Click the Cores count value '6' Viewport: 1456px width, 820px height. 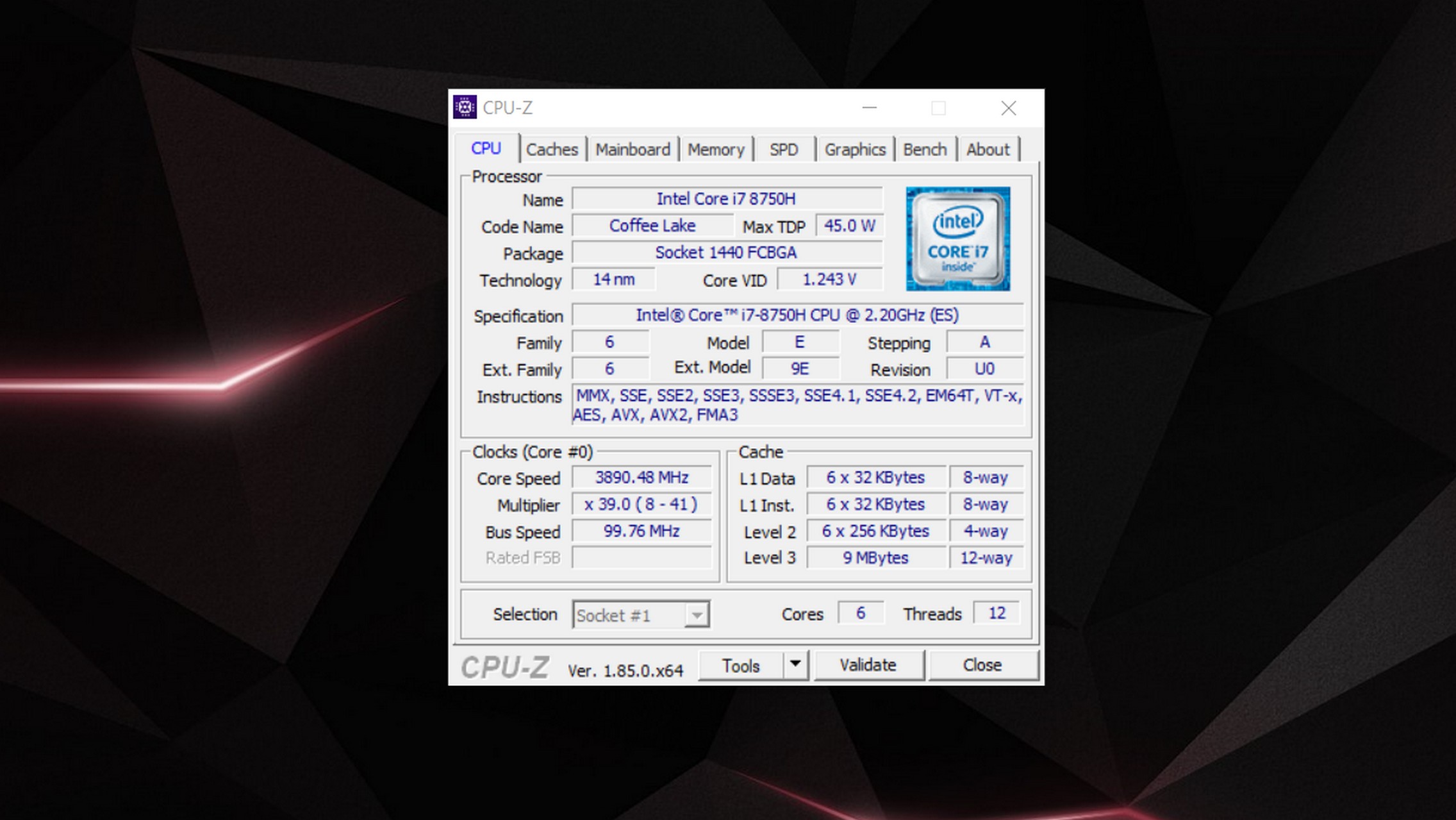pos(861,614)
